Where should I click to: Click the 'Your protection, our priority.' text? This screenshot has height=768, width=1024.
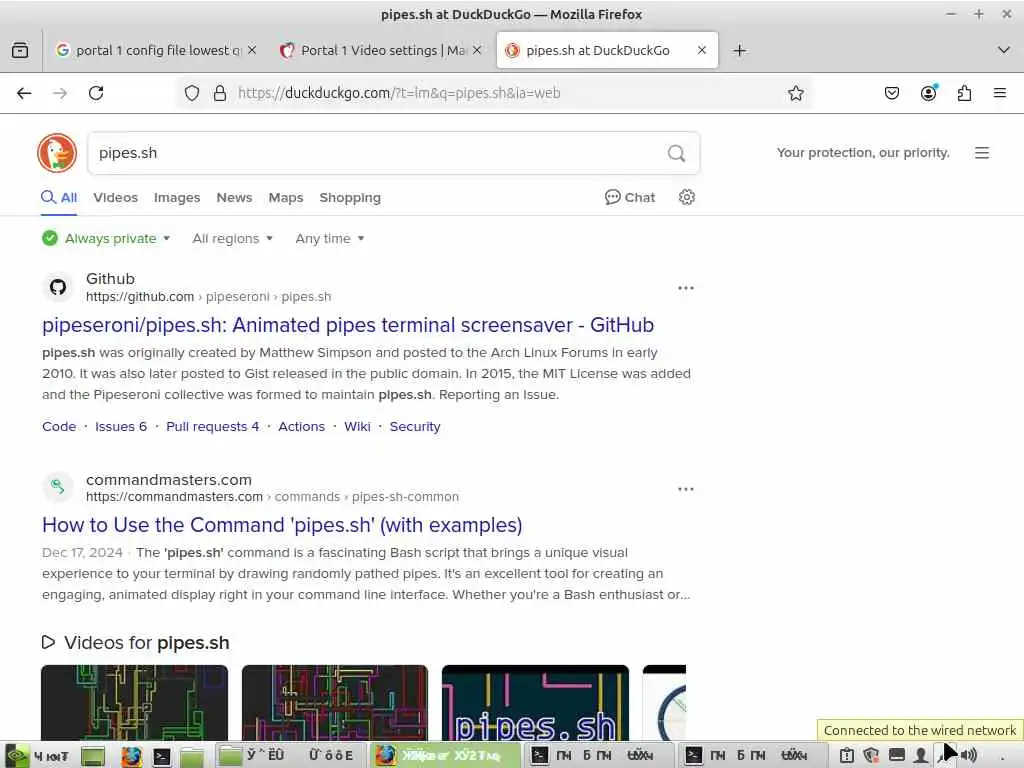pos(863,153)
